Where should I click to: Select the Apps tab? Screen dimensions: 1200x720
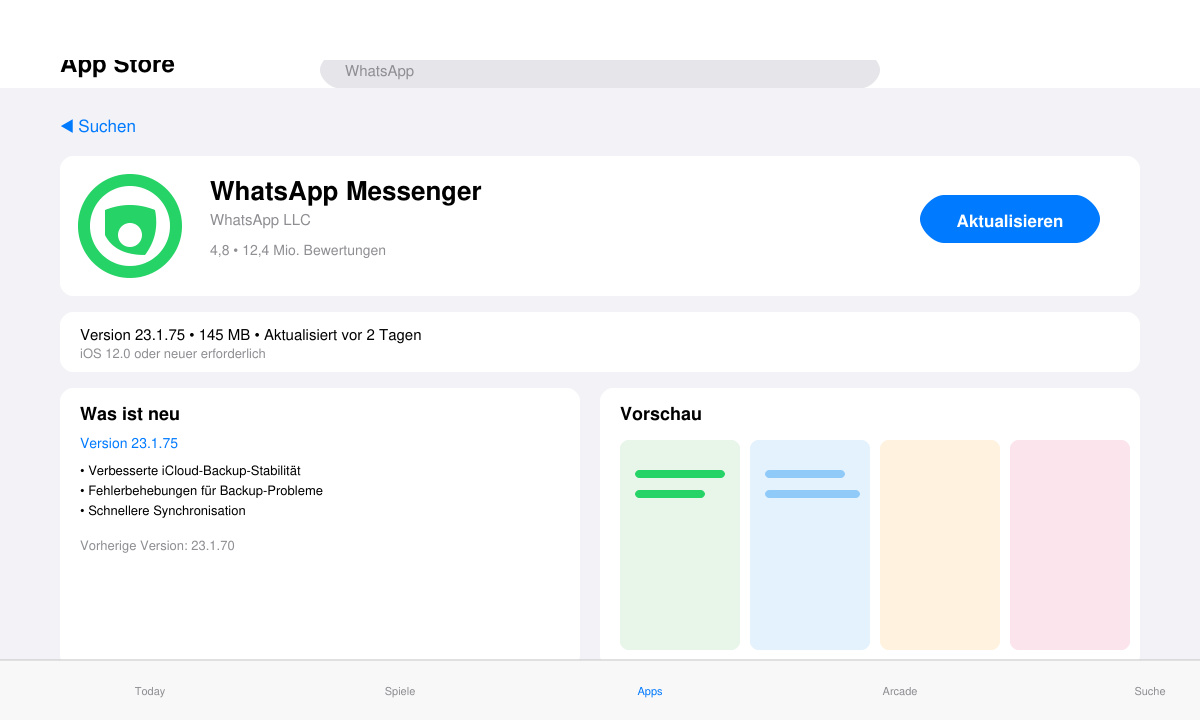[650, 691]
